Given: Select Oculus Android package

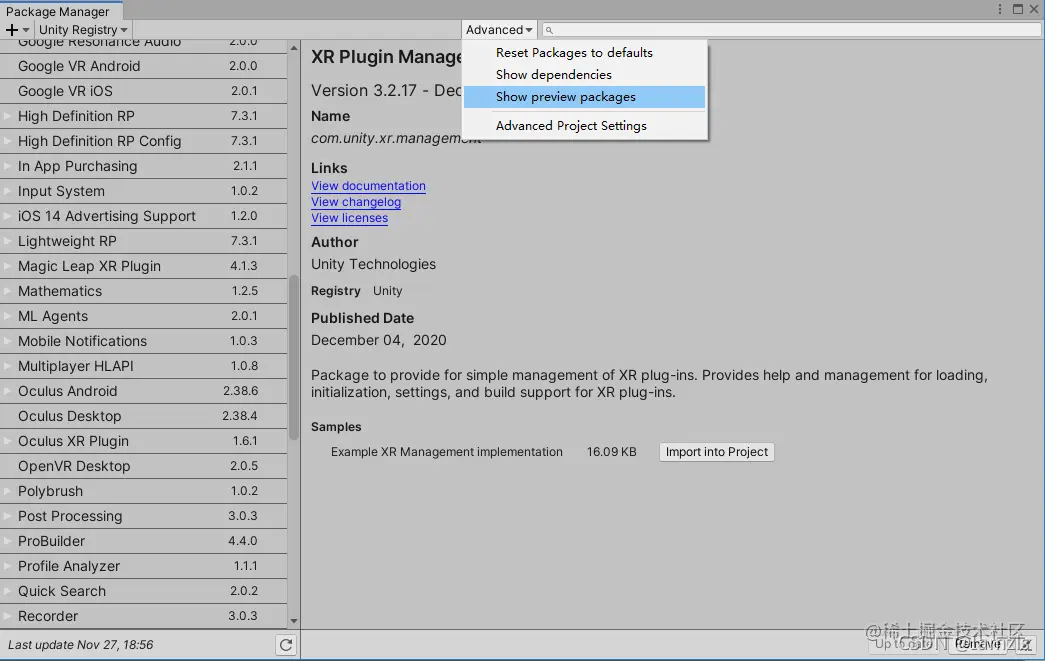Looking at the screenshot, I should pos(143,391).
